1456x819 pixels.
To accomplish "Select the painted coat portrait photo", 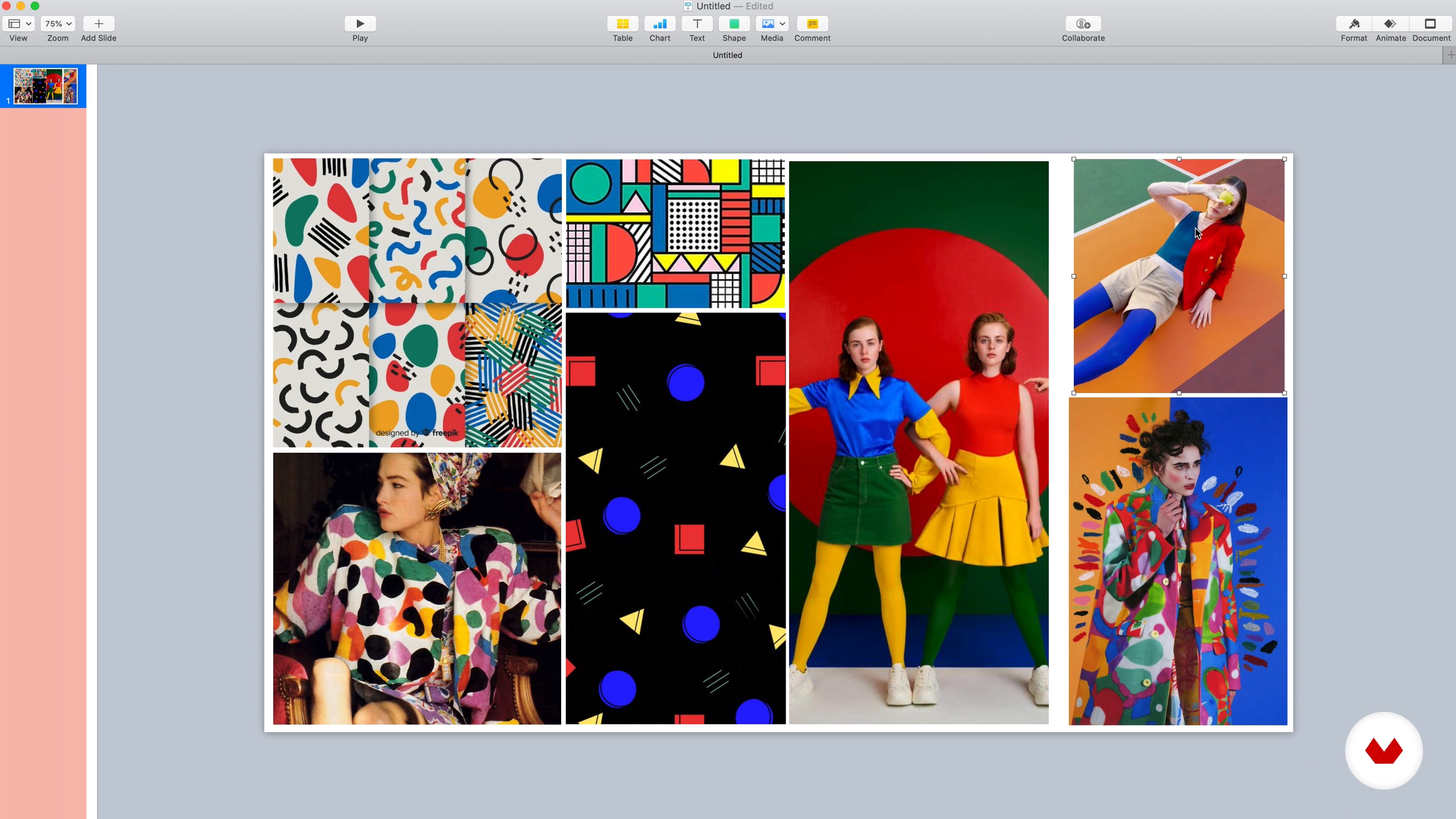I will click(x=1178, y=561).
